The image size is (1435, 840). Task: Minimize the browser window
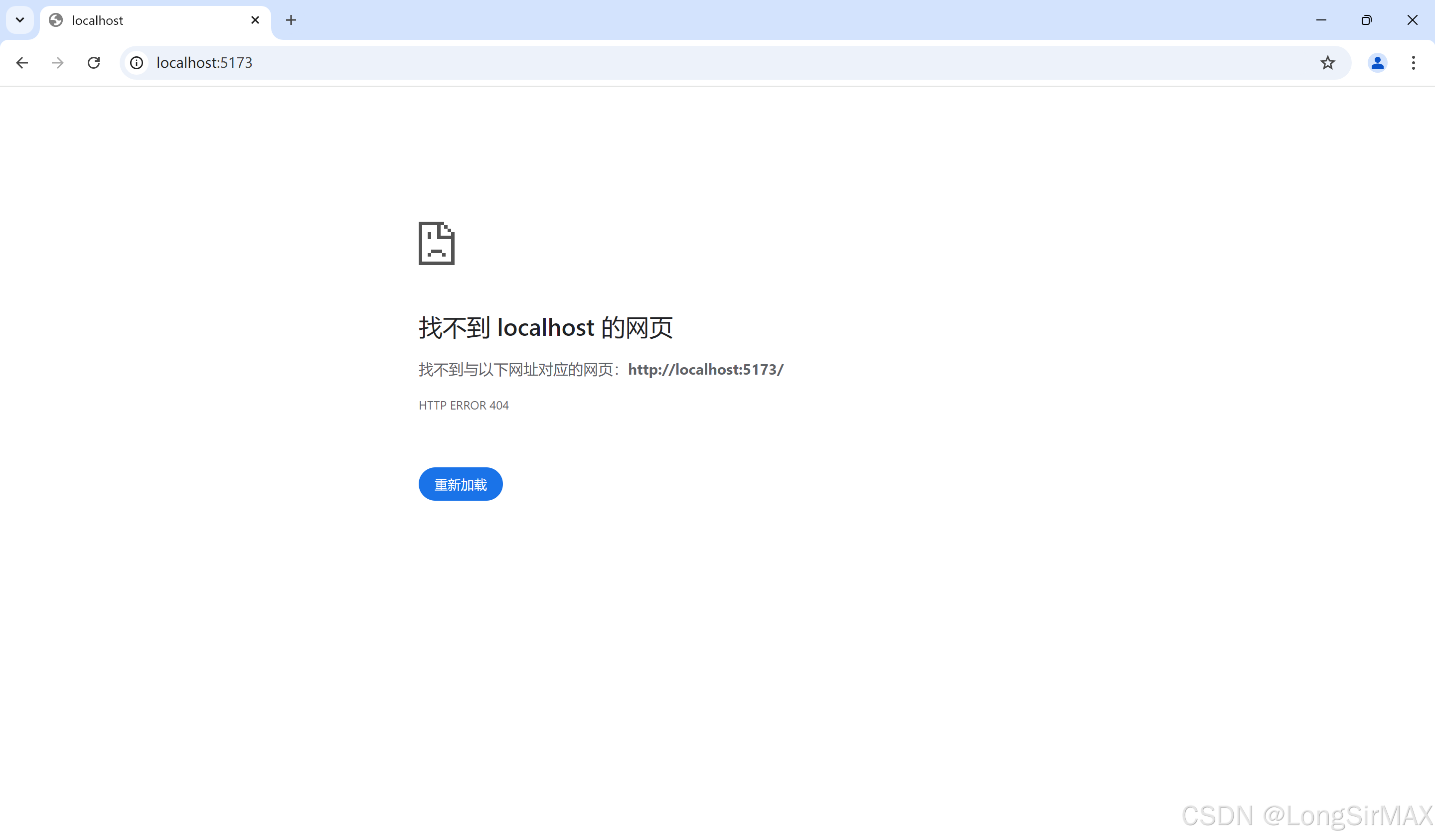coord(1321,20)
